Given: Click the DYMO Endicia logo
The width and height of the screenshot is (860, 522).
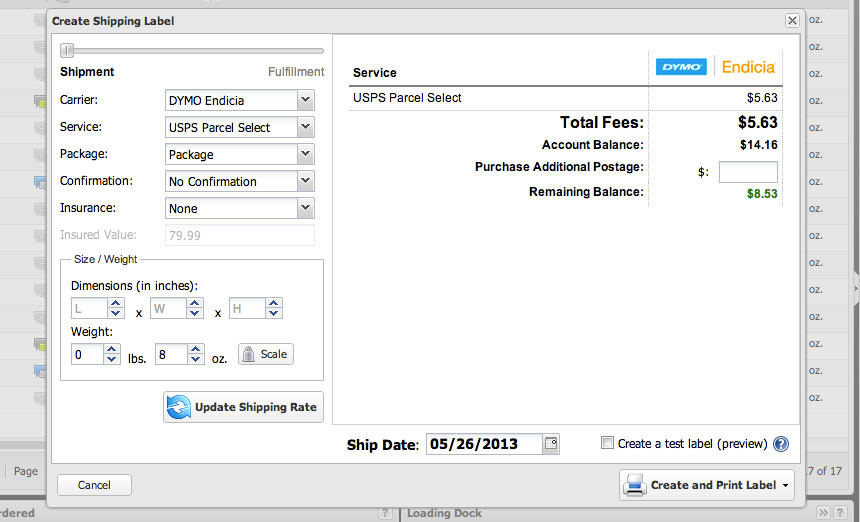Looking at the screenshot, I should (x=716, y=67).
